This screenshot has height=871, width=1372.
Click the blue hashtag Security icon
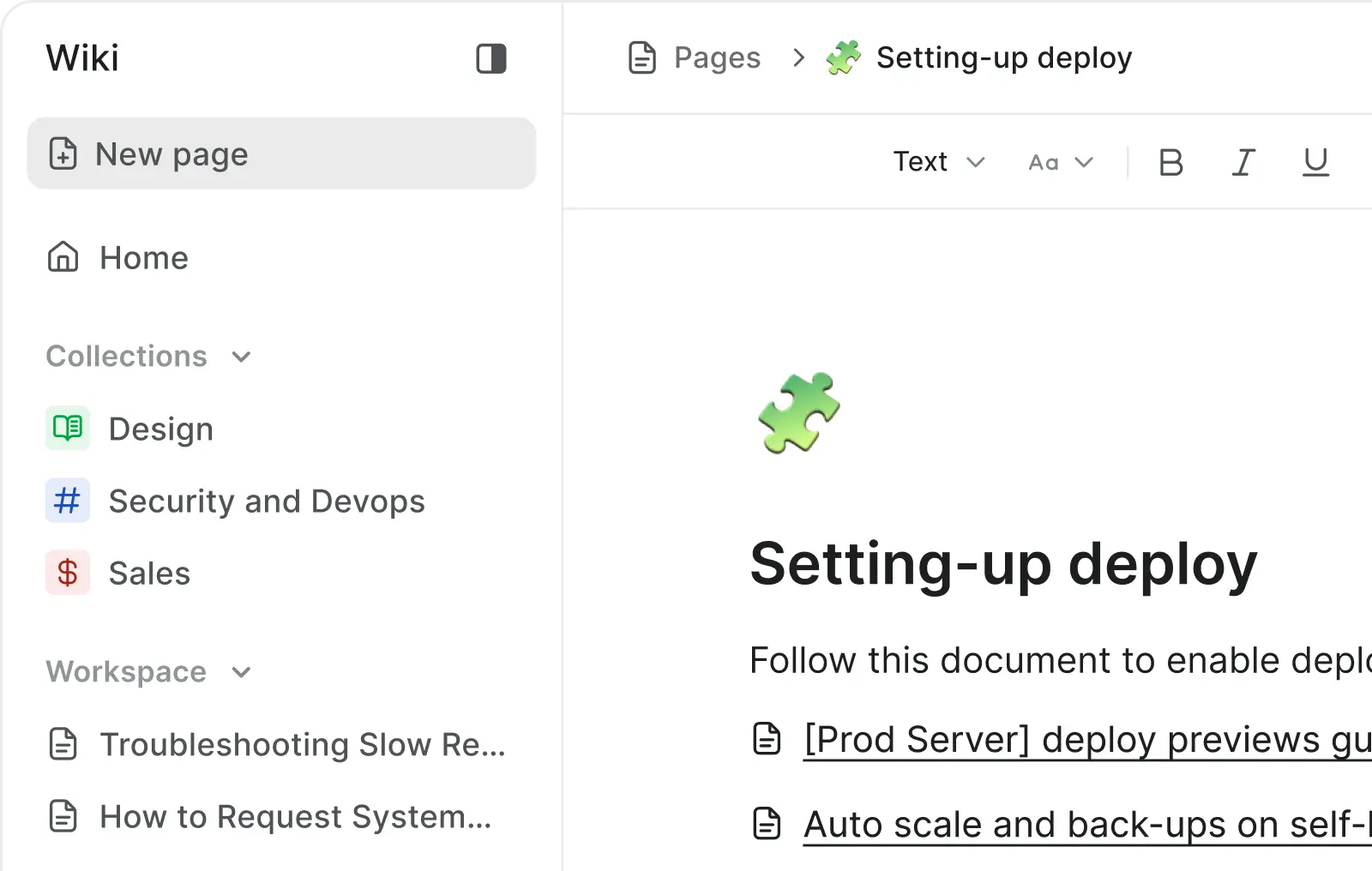click(68, 501)
